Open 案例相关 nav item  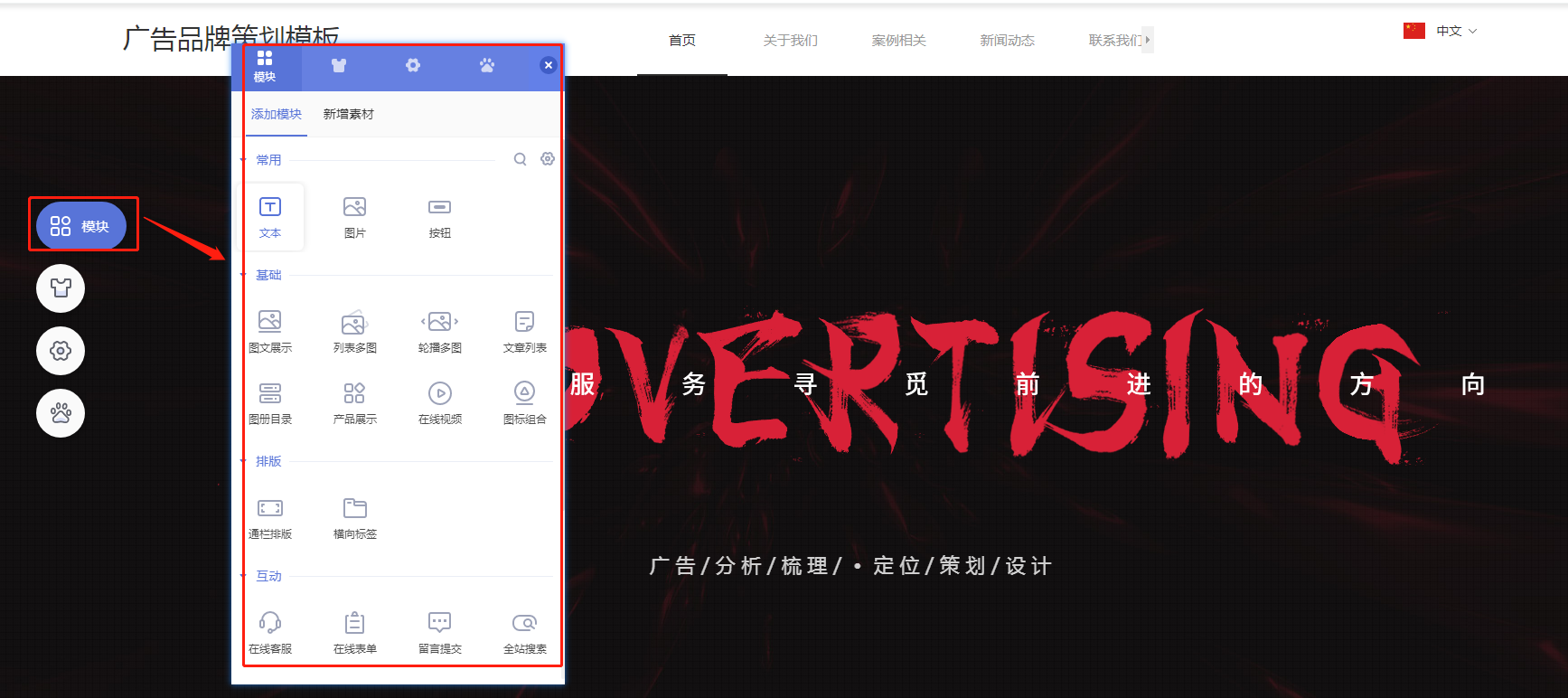pos(899,41)
